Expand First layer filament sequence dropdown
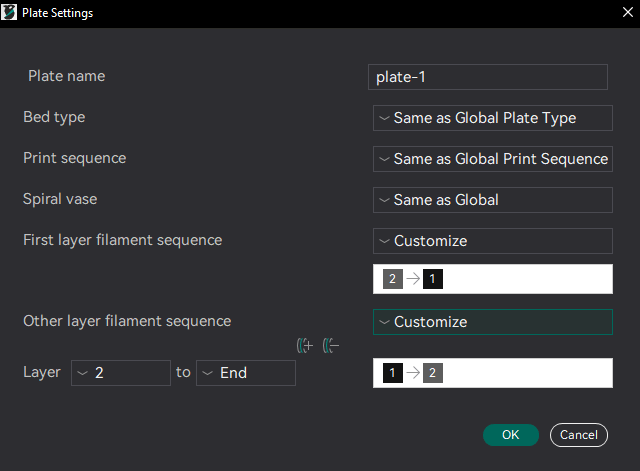Viewport: 640px width, 471px height. point(492,241)
